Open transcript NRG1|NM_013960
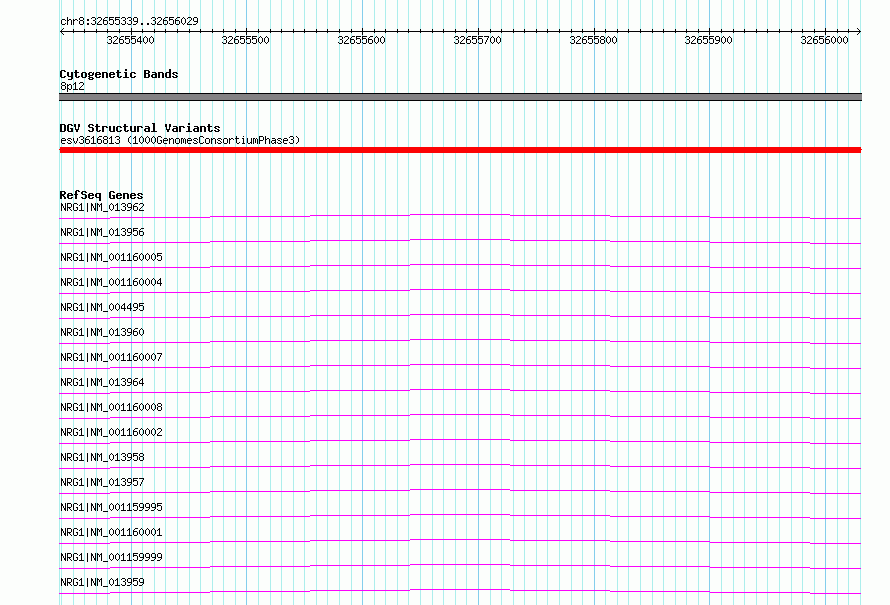This screenshot has width=890, height=605. 102,332
